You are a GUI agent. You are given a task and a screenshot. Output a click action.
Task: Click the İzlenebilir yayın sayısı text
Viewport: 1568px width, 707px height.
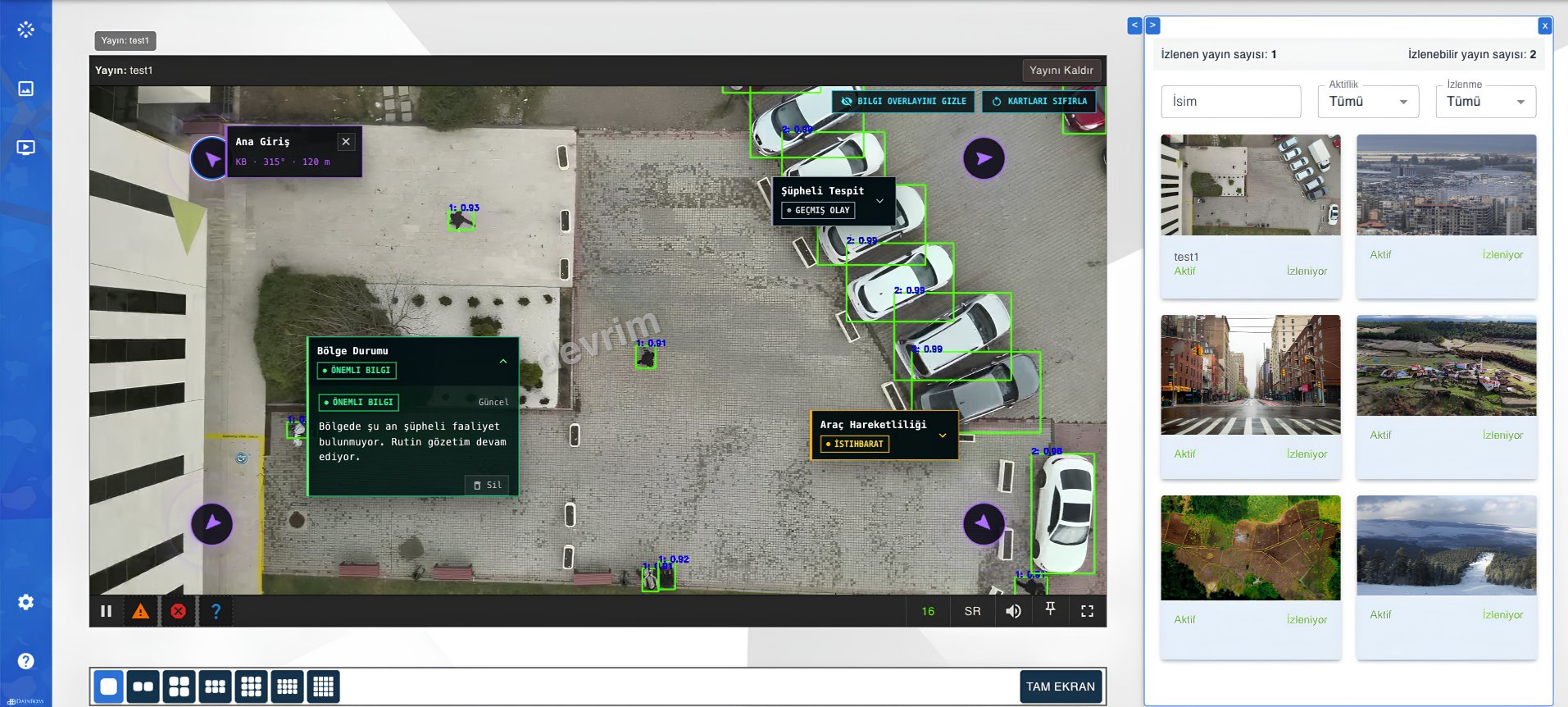pos(1472,54)
